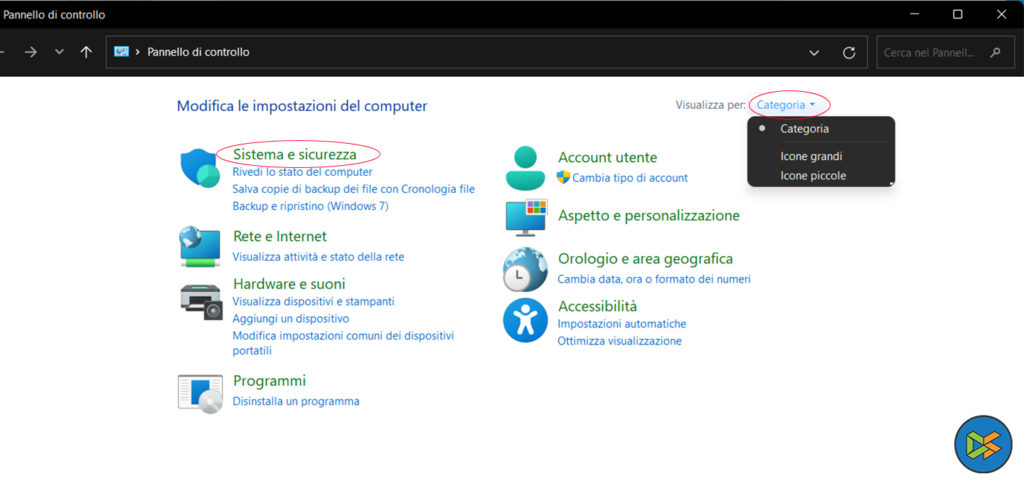Click Rivedi lo stato del computer
The width and height of the screenshot is (1024, 484).
pyautogui.click(x=302, y=172)
